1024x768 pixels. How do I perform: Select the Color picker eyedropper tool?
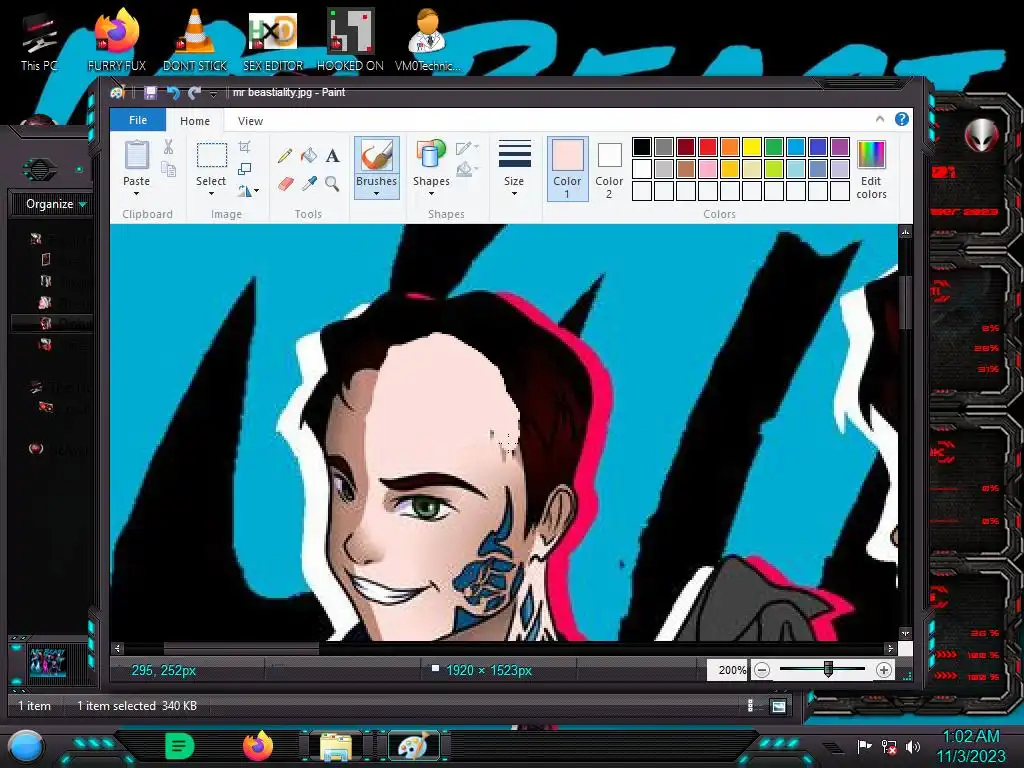(309, 184)
